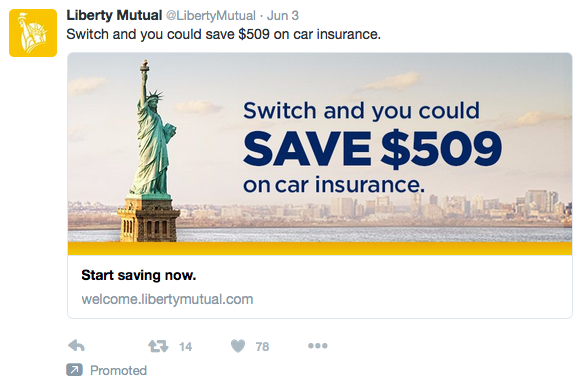
Task: Click the retweet count 14
Action: pyautogui.click(x=185, y=346)
